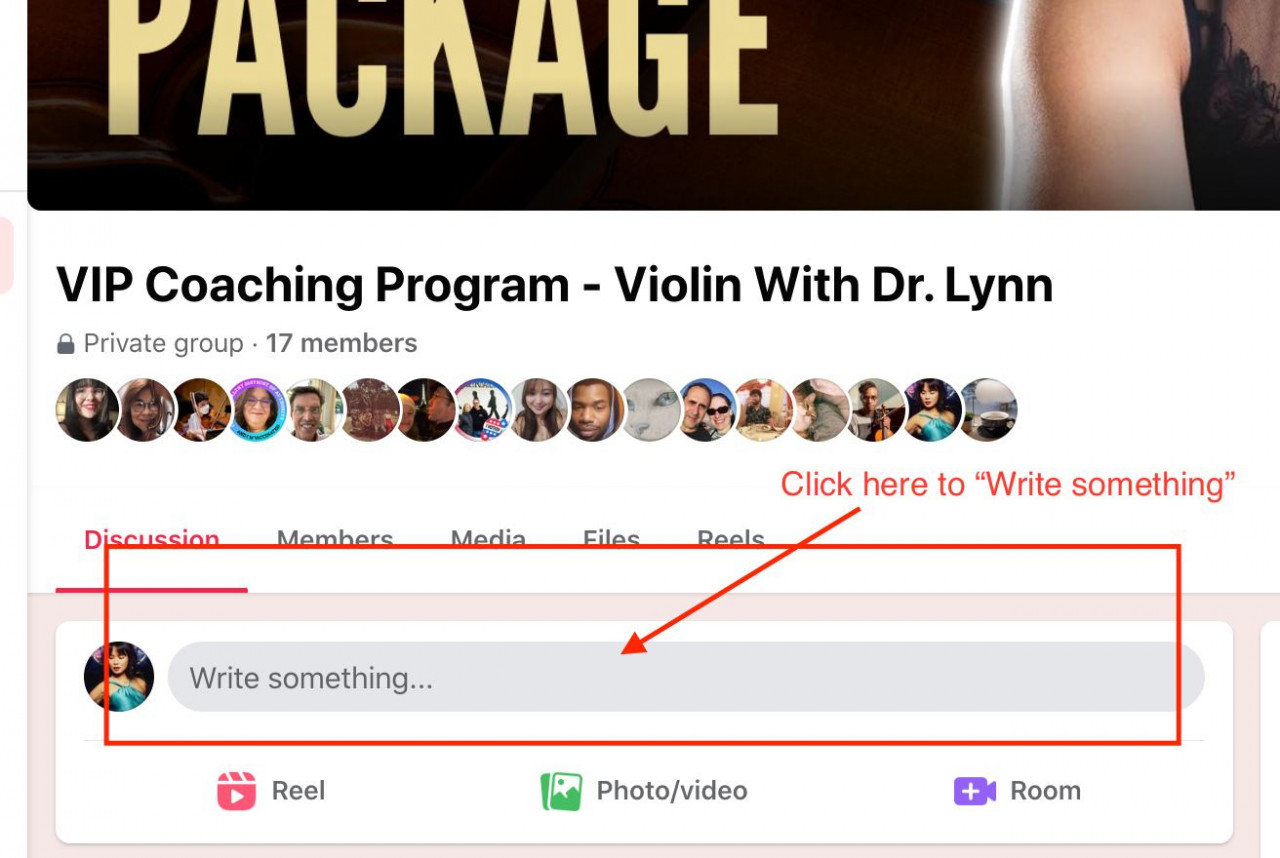The width and height of the screenshot is (1280, 858).
Task: Click the masked violin player avatar
Action: [x=202, y=410]
